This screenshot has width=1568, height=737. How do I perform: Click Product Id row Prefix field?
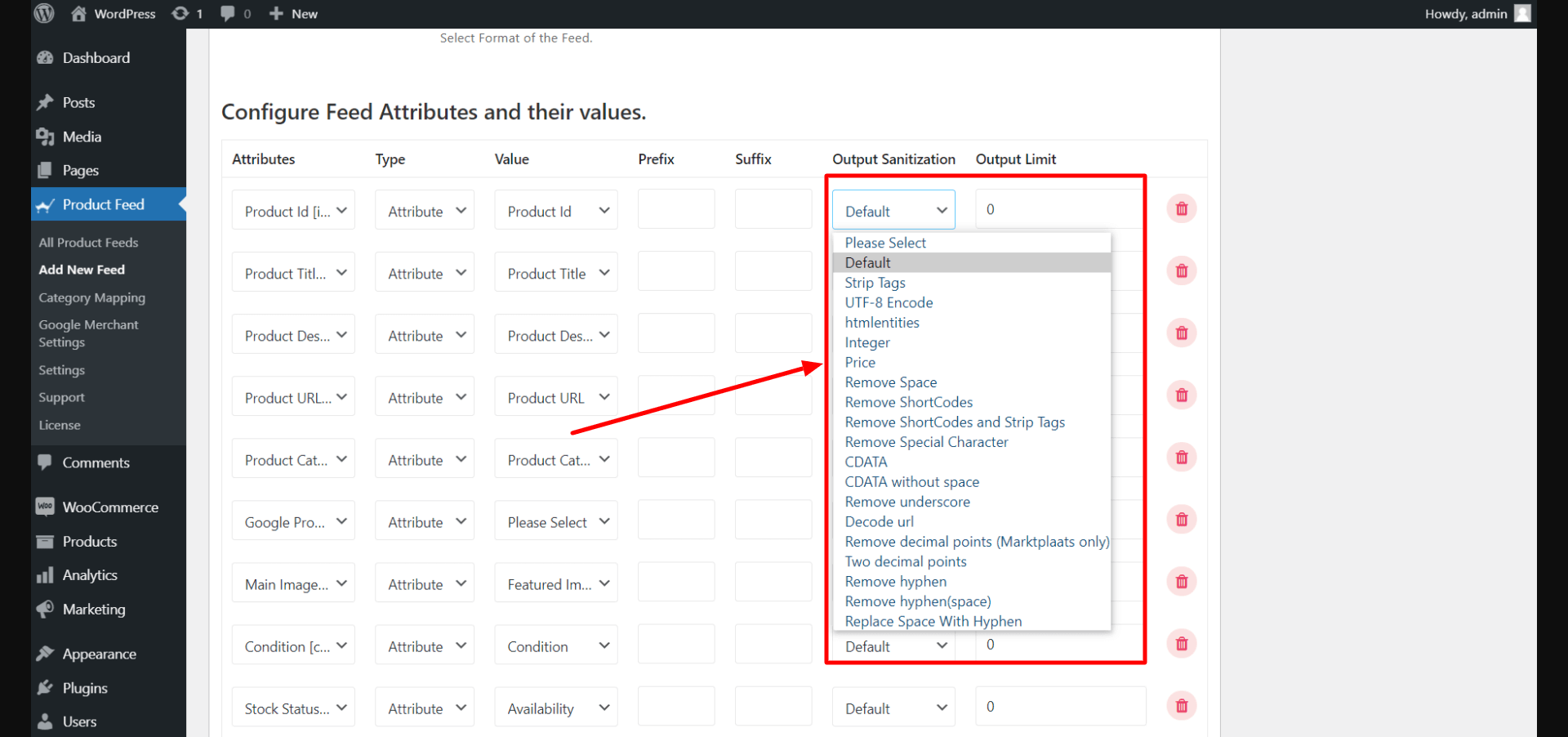[x=676, y=209]
